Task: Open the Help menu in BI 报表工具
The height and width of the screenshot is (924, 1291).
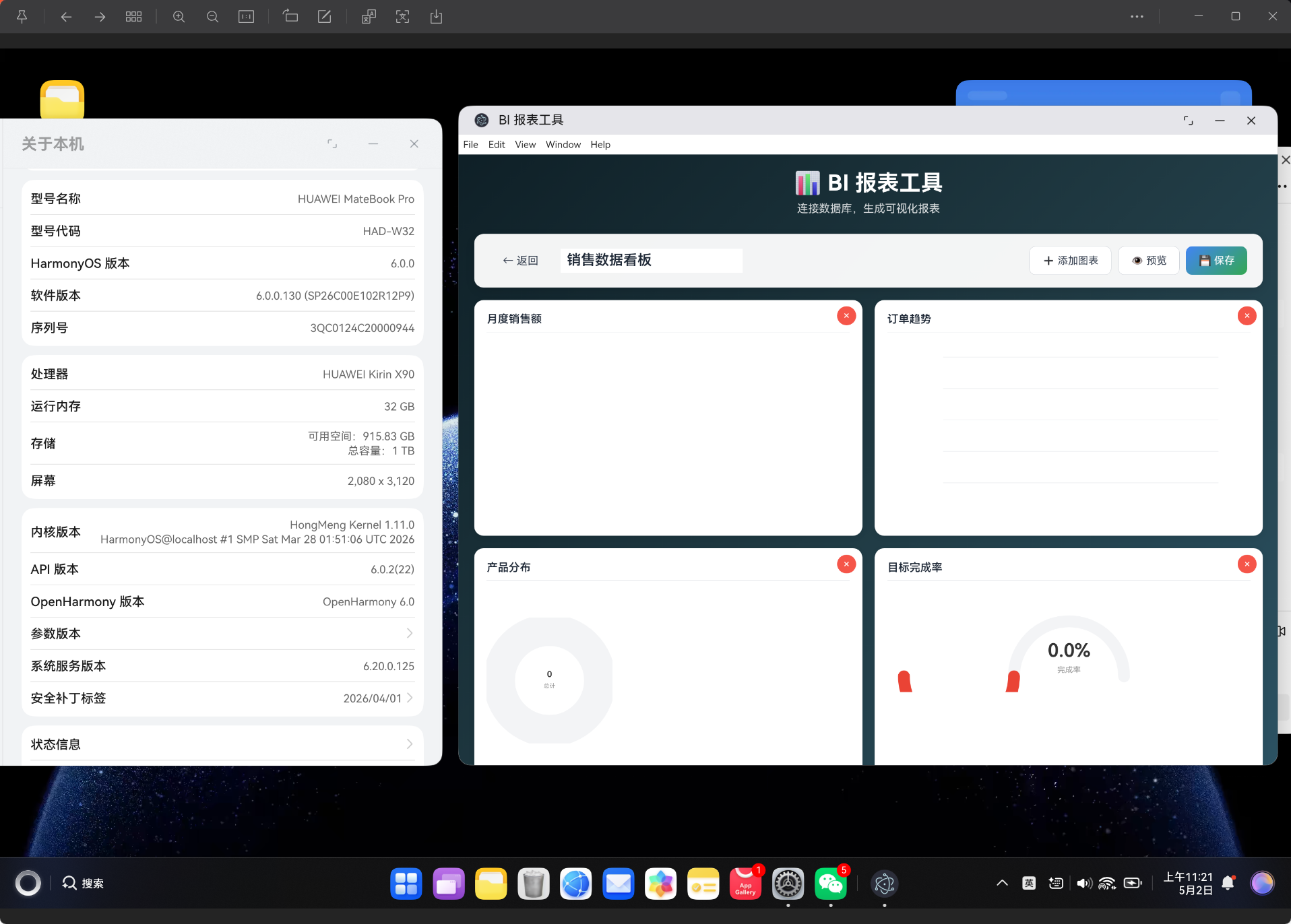Action: (x=600, y=145)
